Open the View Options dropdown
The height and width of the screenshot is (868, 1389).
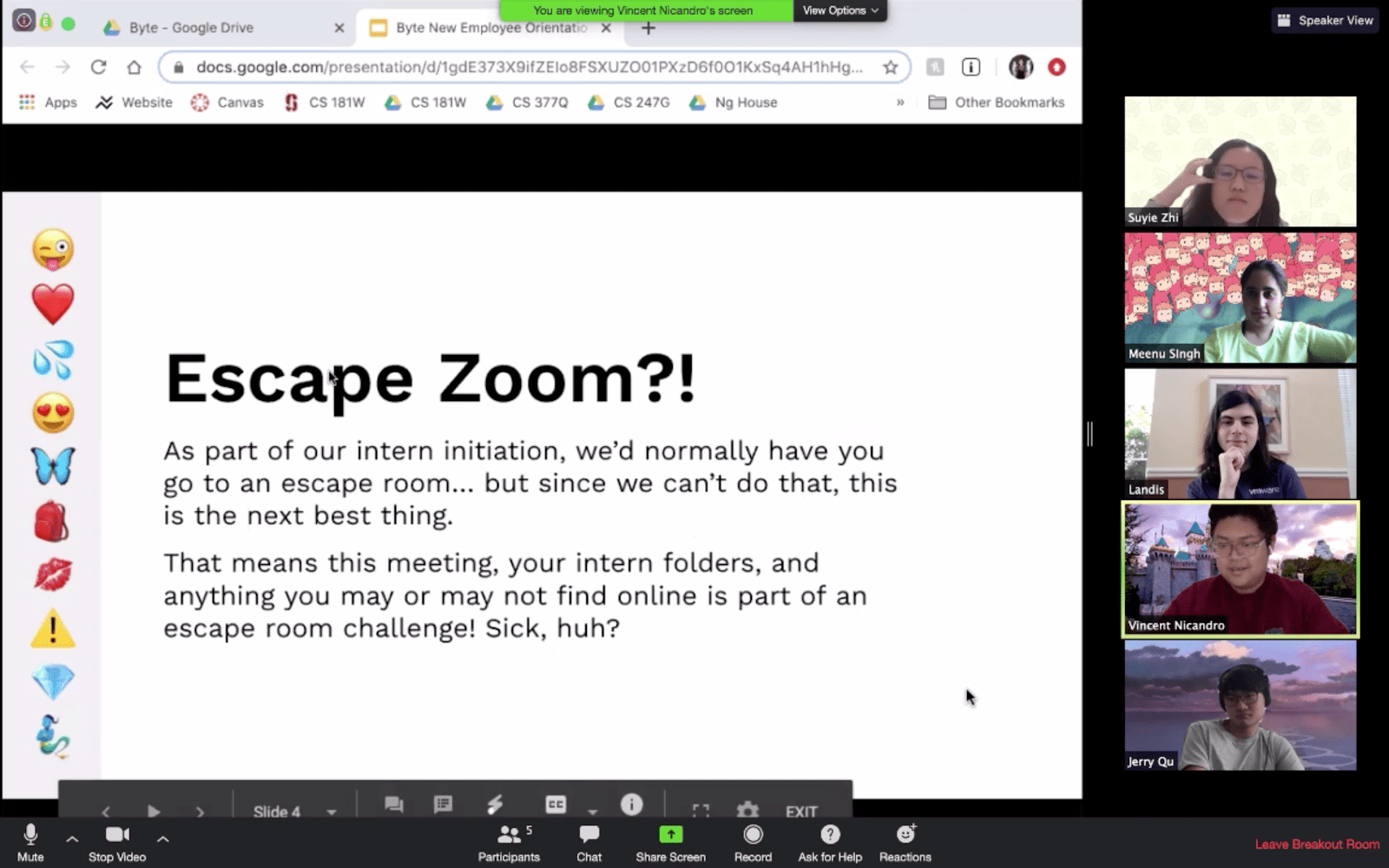(x=839, y=10)
